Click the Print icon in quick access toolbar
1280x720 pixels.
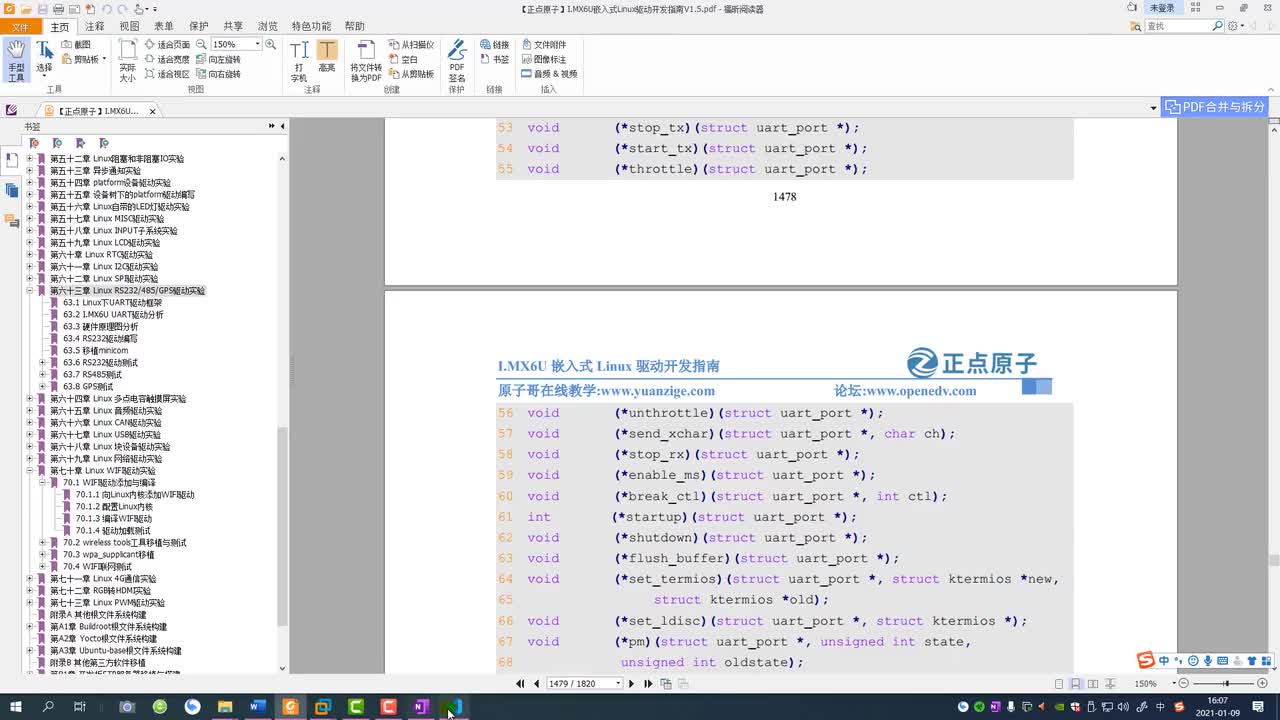click(59, 9)
